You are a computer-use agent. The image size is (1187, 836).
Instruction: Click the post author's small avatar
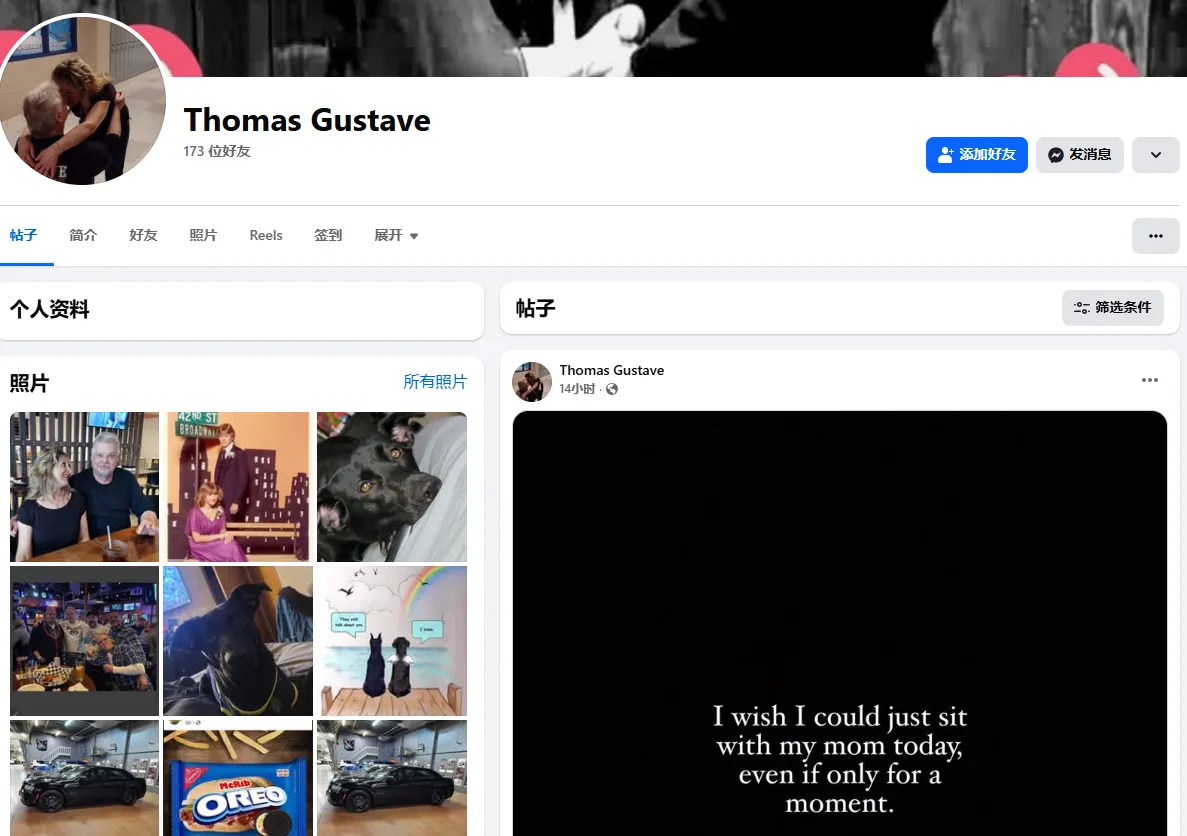pyautogui.click(x=531, y=382)
